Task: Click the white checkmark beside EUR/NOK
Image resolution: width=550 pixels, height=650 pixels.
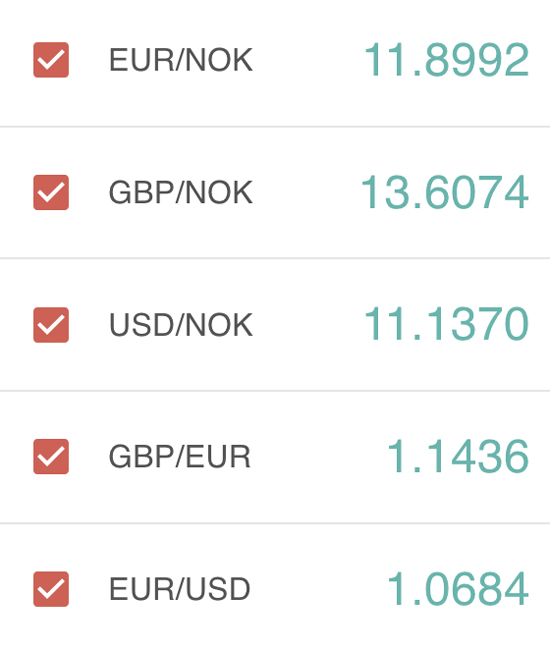Action: point(51,60)
